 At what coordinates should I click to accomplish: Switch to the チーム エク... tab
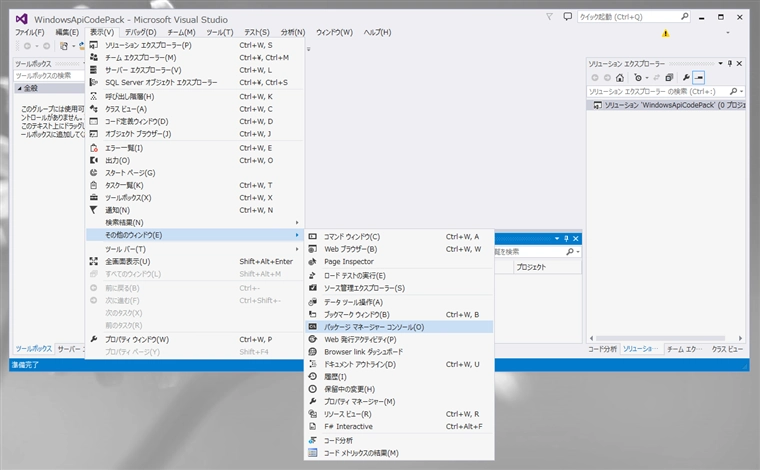(683, 349)
